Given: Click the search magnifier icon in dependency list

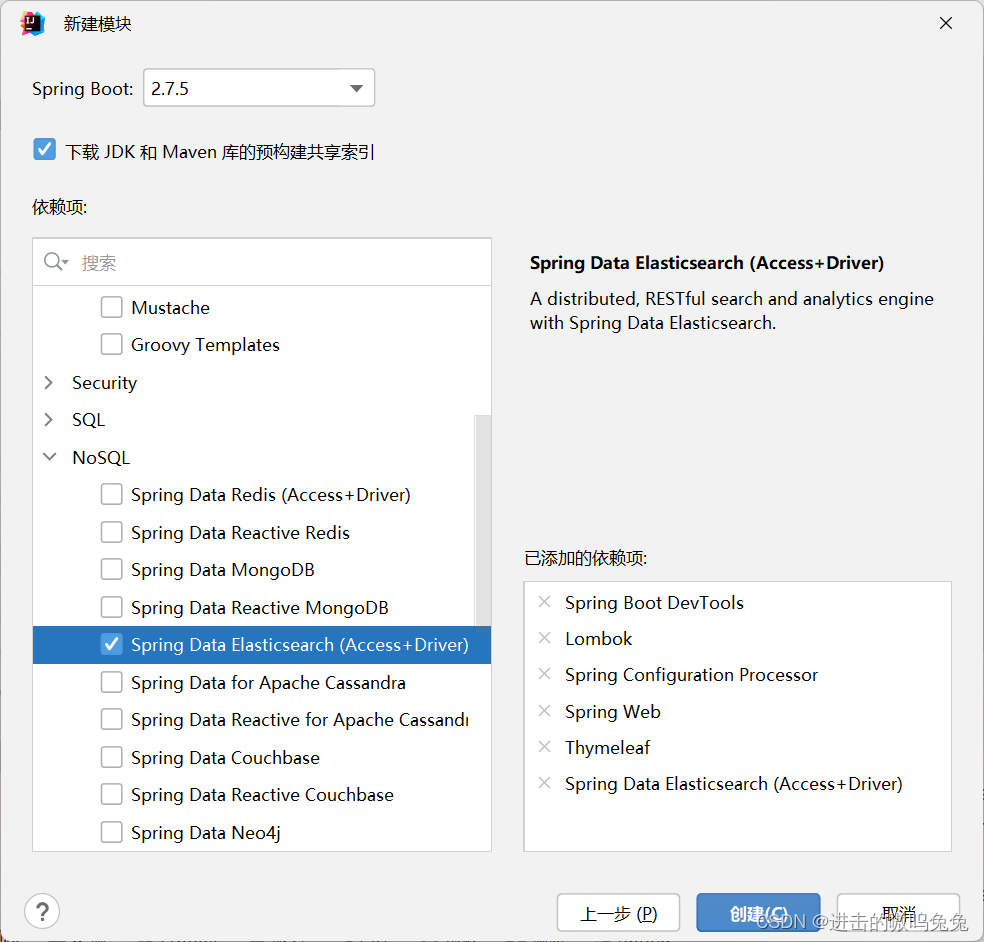Looking at the screenshot, I should tap(55, 261).
